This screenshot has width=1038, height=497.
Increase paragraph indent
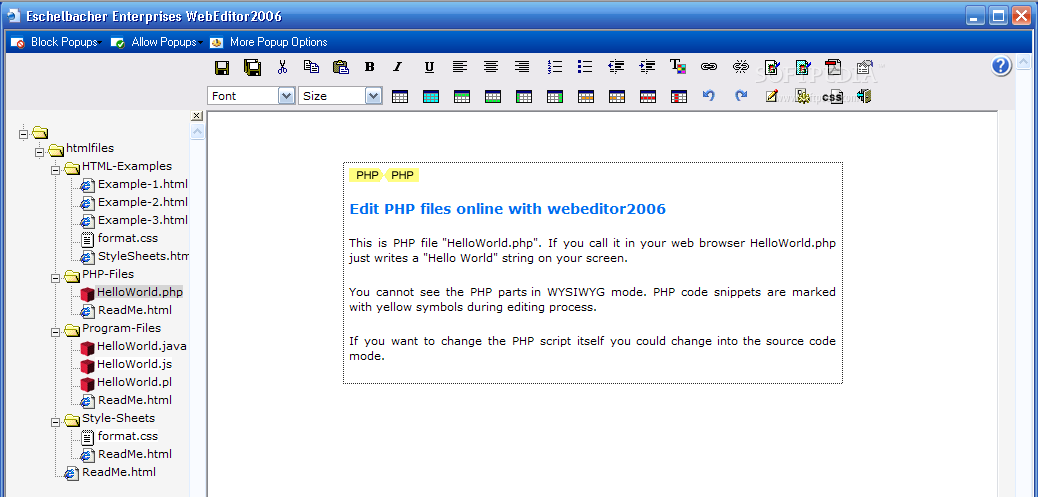[647, 67]
